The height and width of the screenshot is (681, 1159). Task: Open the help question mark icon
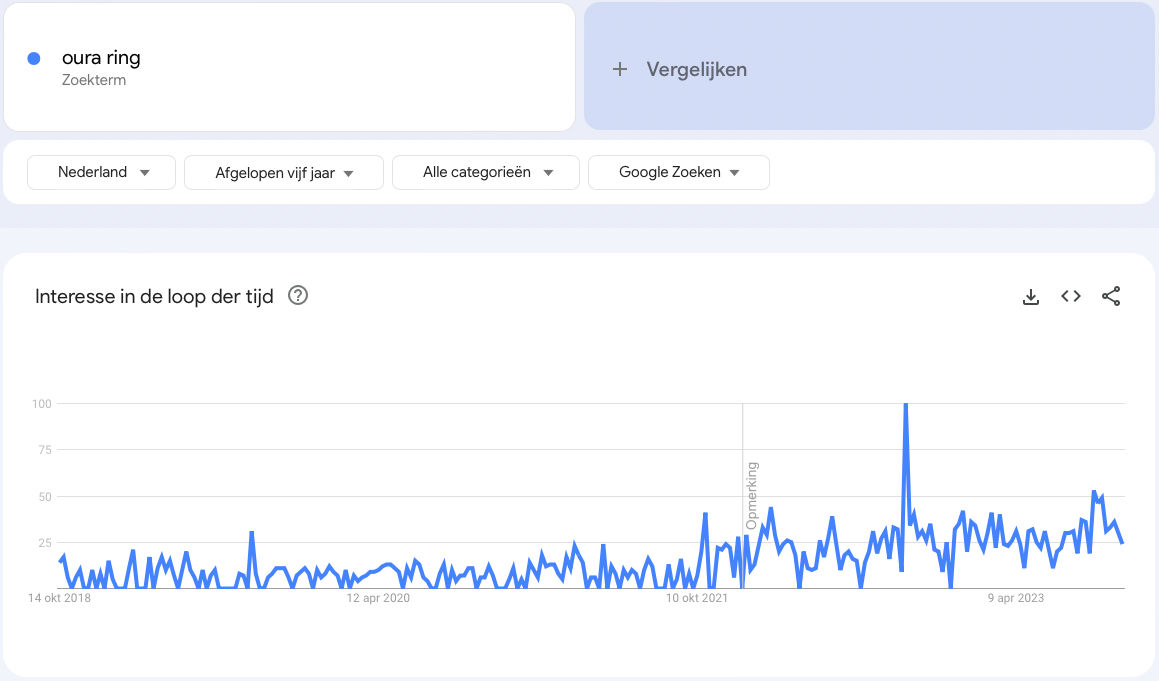pos(297,296)
